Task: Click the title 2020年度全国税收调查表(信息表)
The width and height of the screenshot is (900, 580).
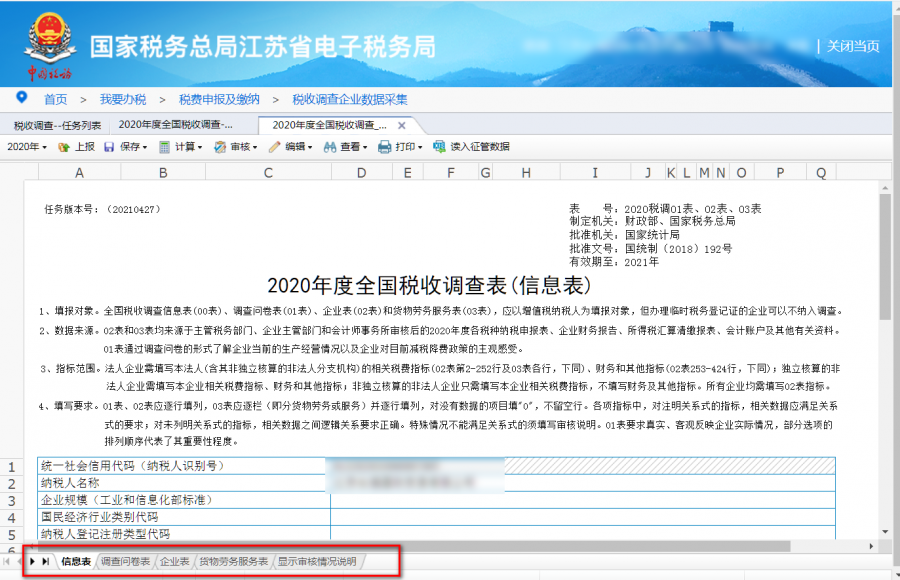Action: pyautogui.click(x=429, y=285)
